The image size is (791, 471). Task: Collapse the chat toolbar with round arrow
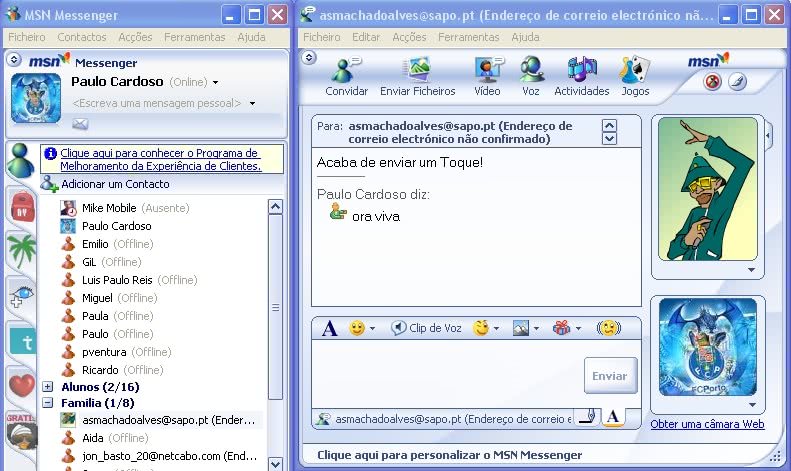pos(307,59)
